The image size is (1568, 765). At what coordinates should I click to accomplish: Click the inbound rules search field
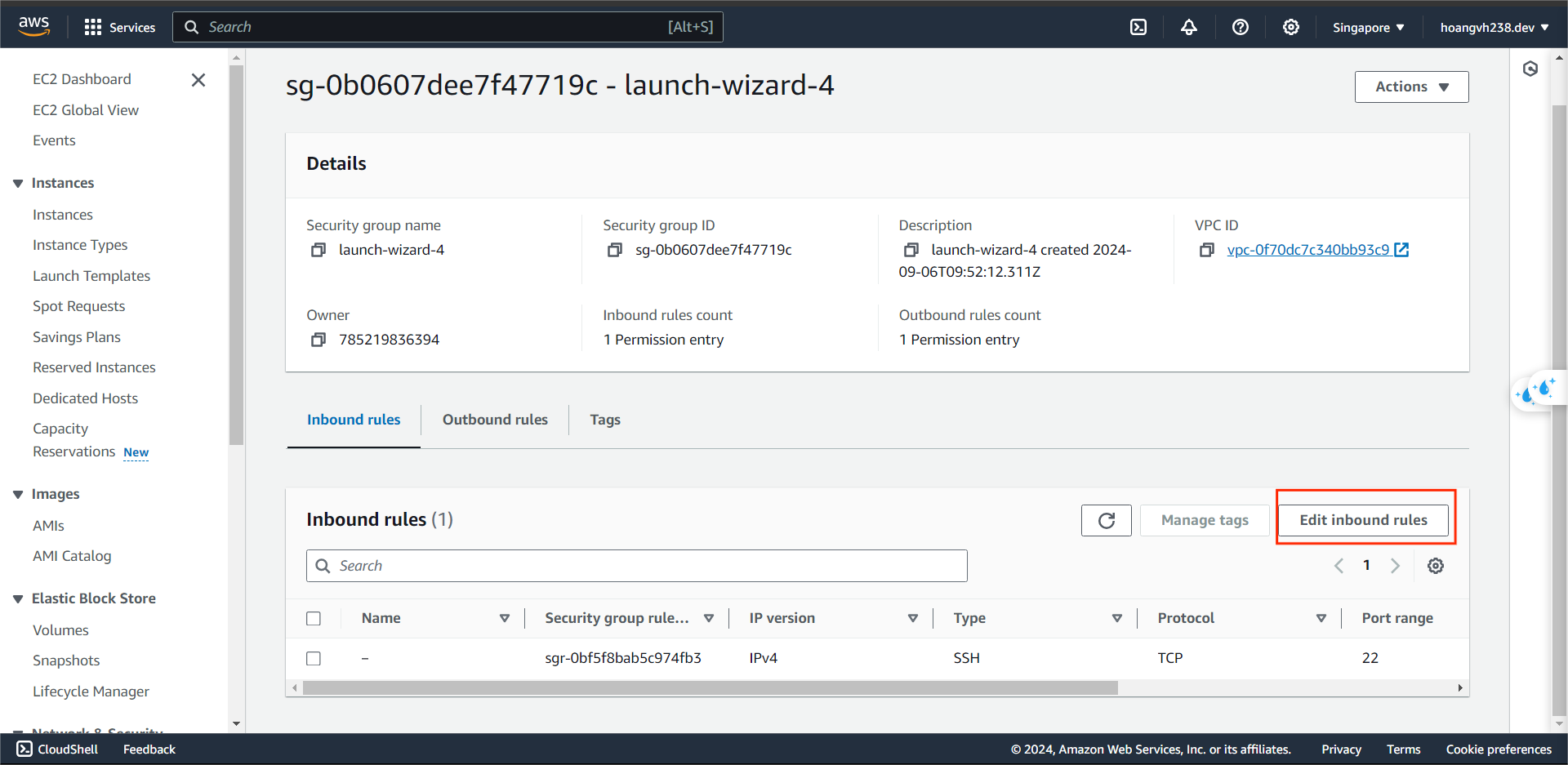[x=637, y=566]
